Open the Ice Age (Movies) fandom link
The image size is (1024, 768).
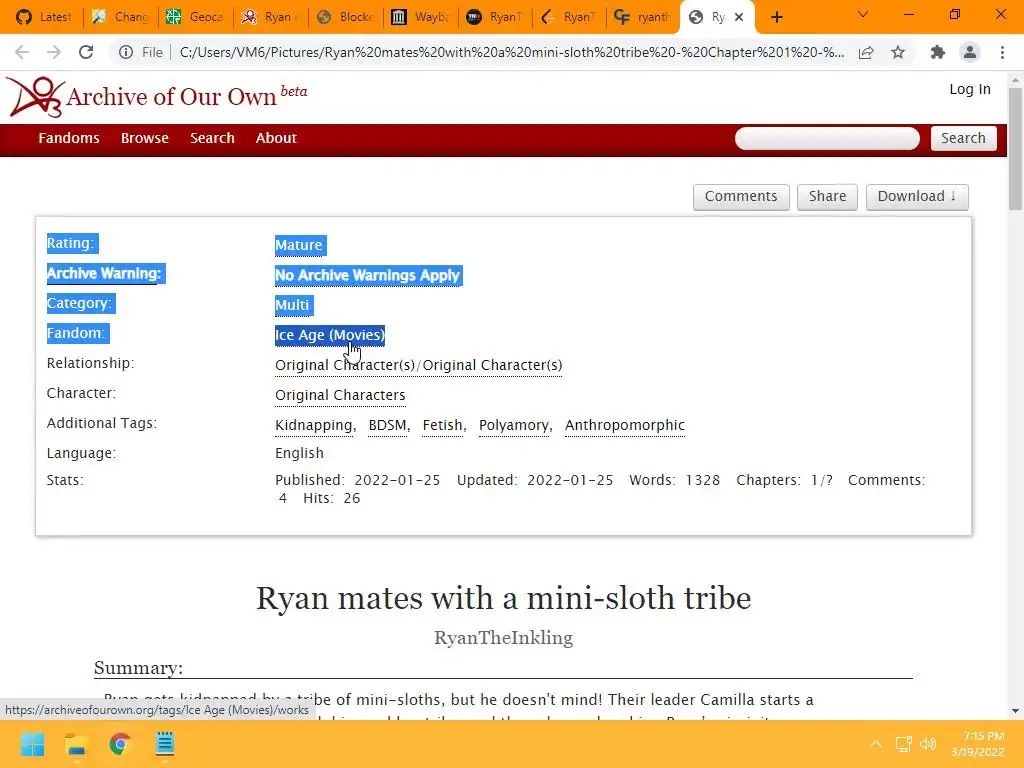[330, 335]
